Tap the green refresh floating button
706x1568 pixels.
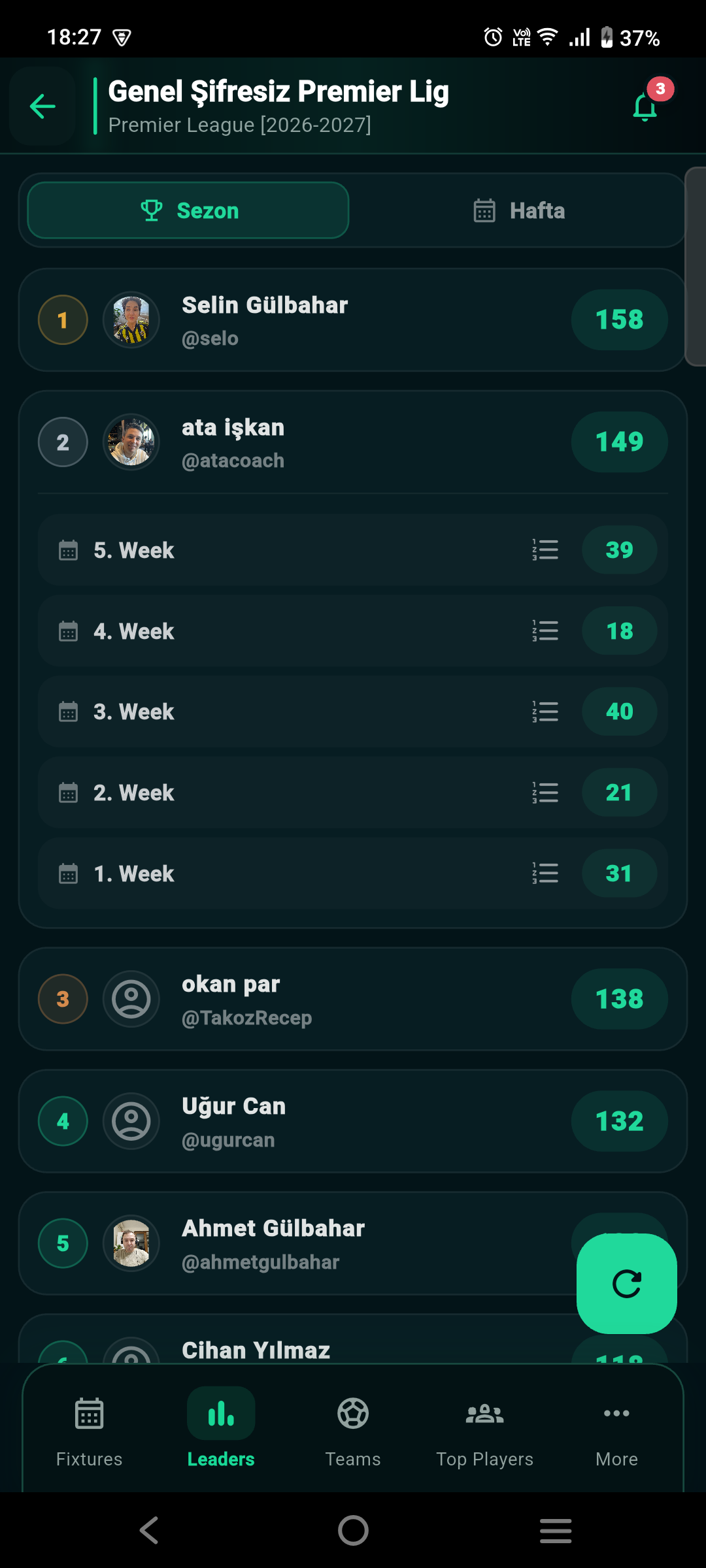[626, 1283]
